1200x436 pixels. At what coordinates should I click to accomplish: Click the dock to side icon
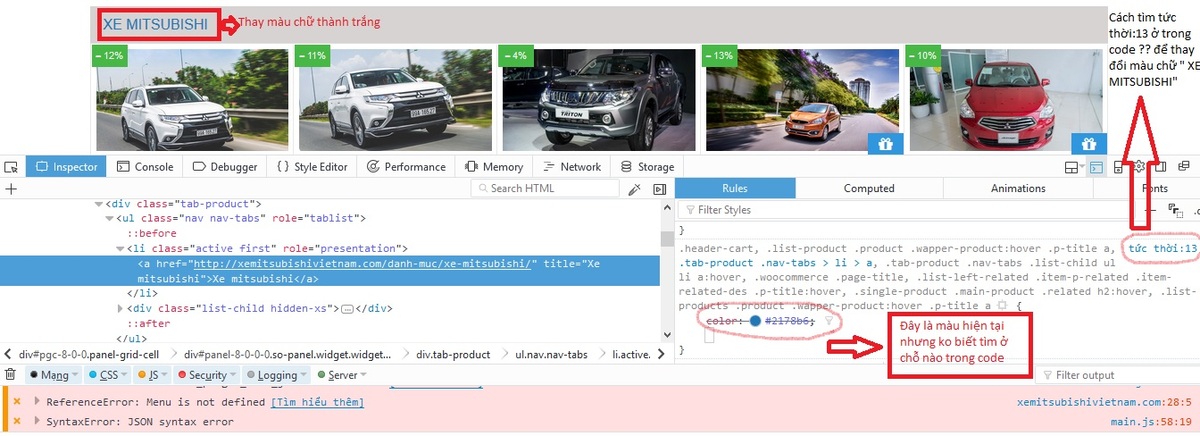1161,167
